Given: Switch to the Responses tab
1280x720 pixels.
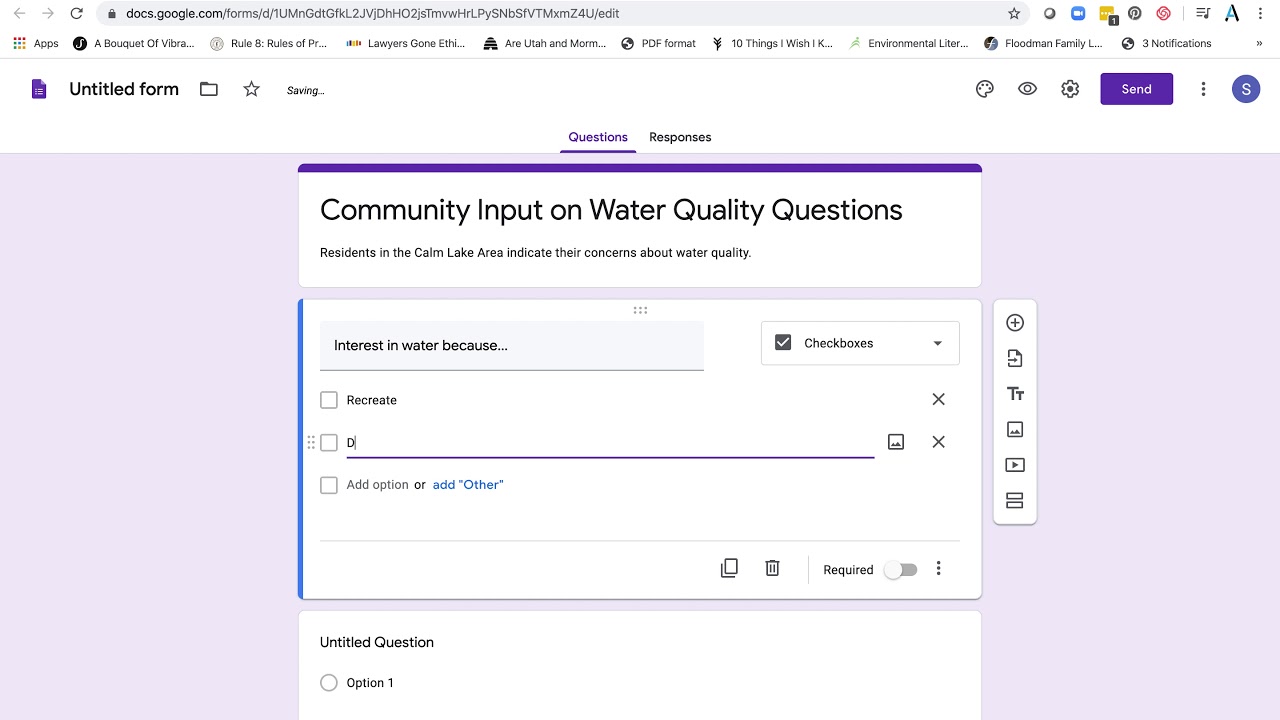Looking at the screenshot, I should point(680,137).
